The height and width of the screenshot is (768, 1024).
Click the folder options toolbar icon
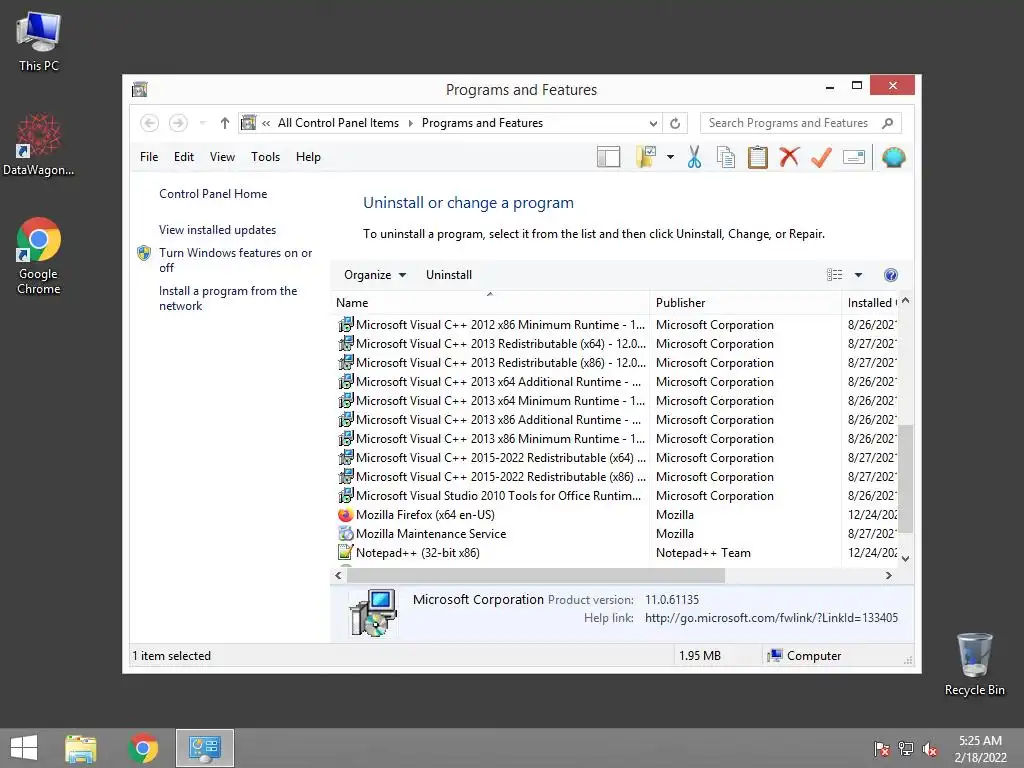646,157
